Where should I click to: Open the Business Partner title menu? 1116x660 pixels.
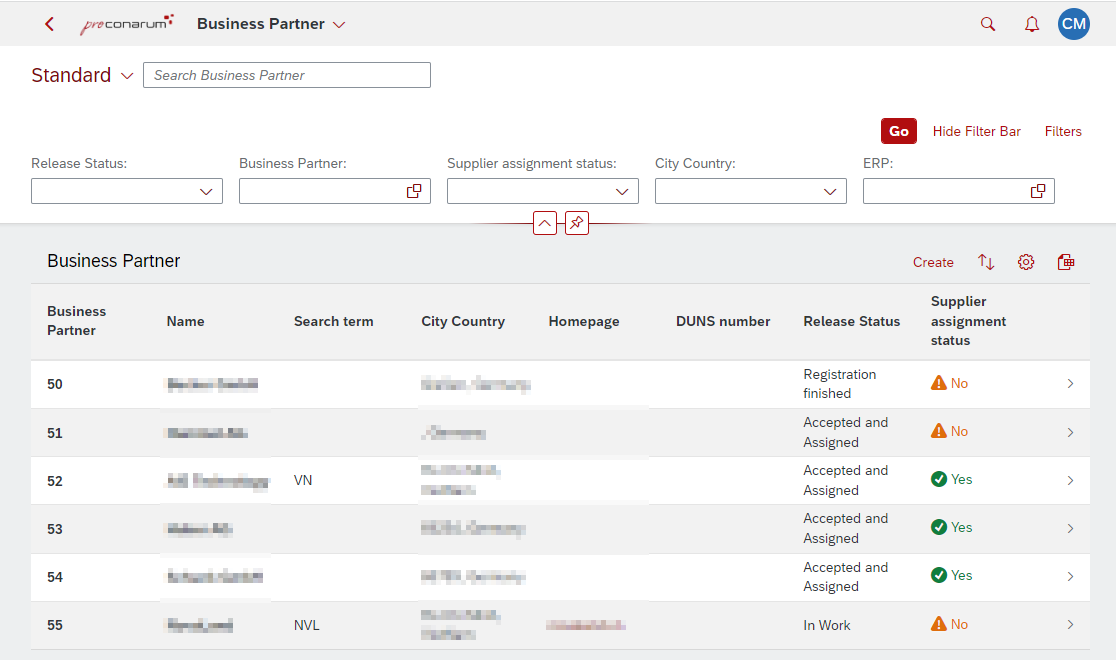tap(270, 23)
